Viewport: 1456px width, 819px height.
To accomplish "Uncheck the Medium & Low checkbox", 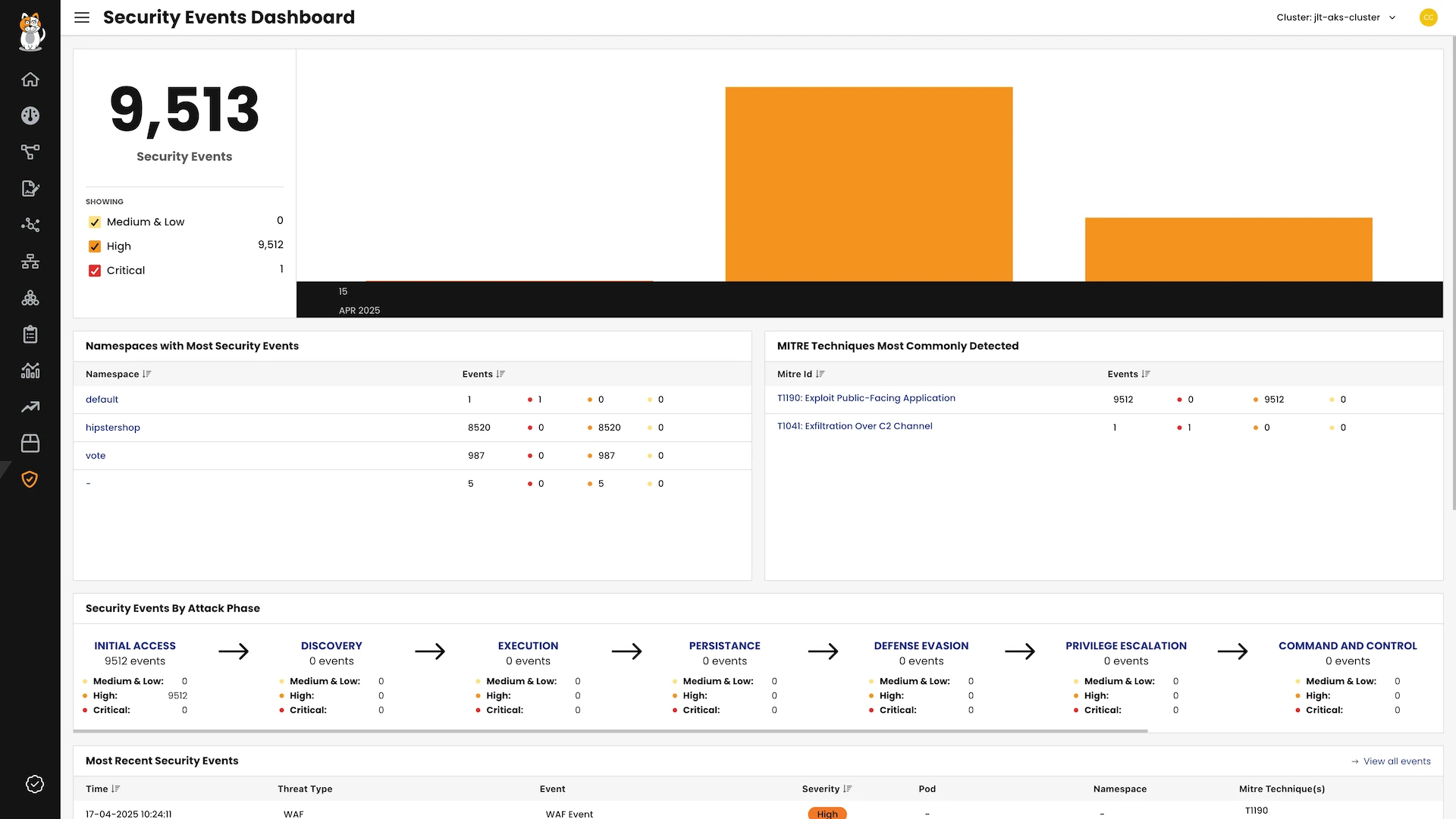I will pos(95,222).
